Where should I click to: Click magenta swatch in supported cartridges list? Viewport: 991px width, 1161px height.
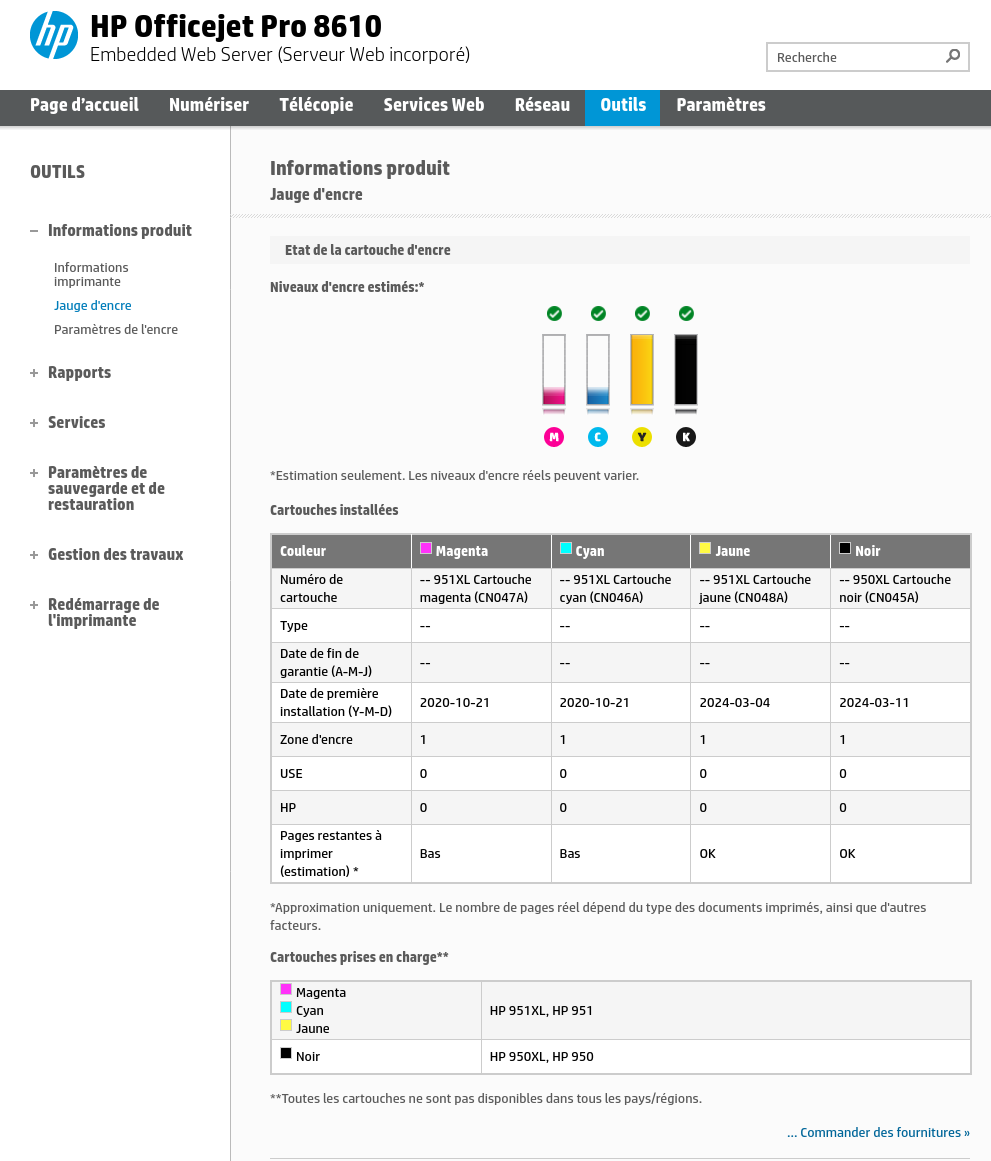pos(286,989)
